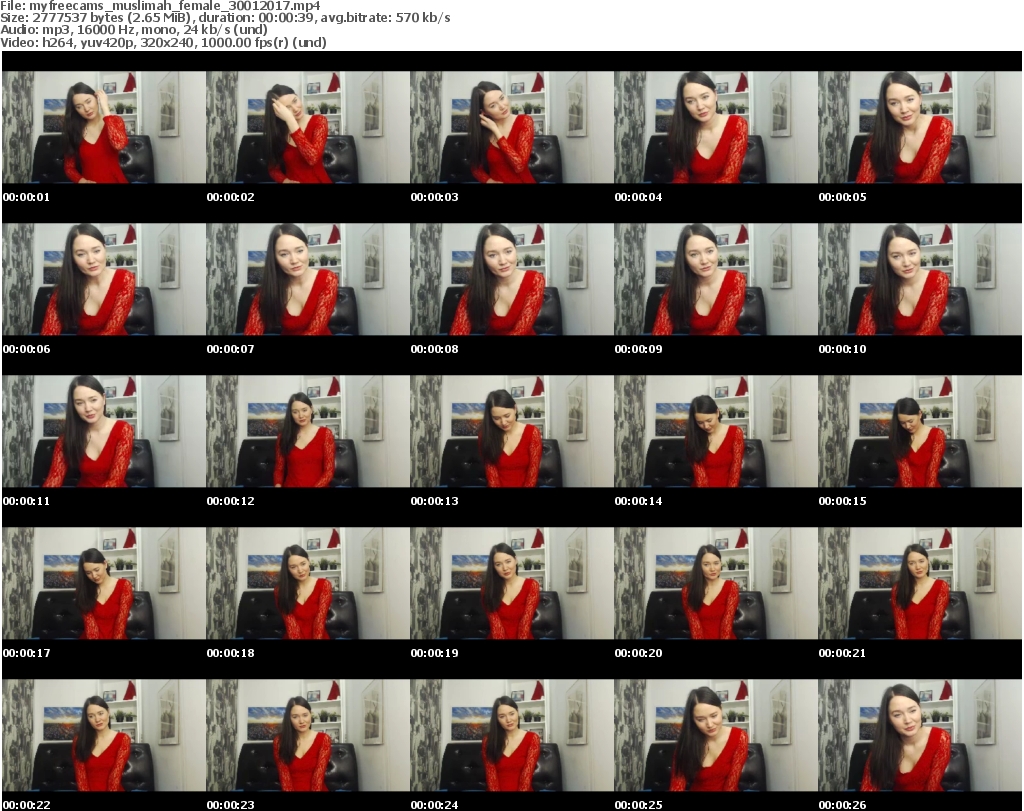Select the thumbnail frame at 00:00:25
The image size is (1024, 811).
tap(715, 735)
